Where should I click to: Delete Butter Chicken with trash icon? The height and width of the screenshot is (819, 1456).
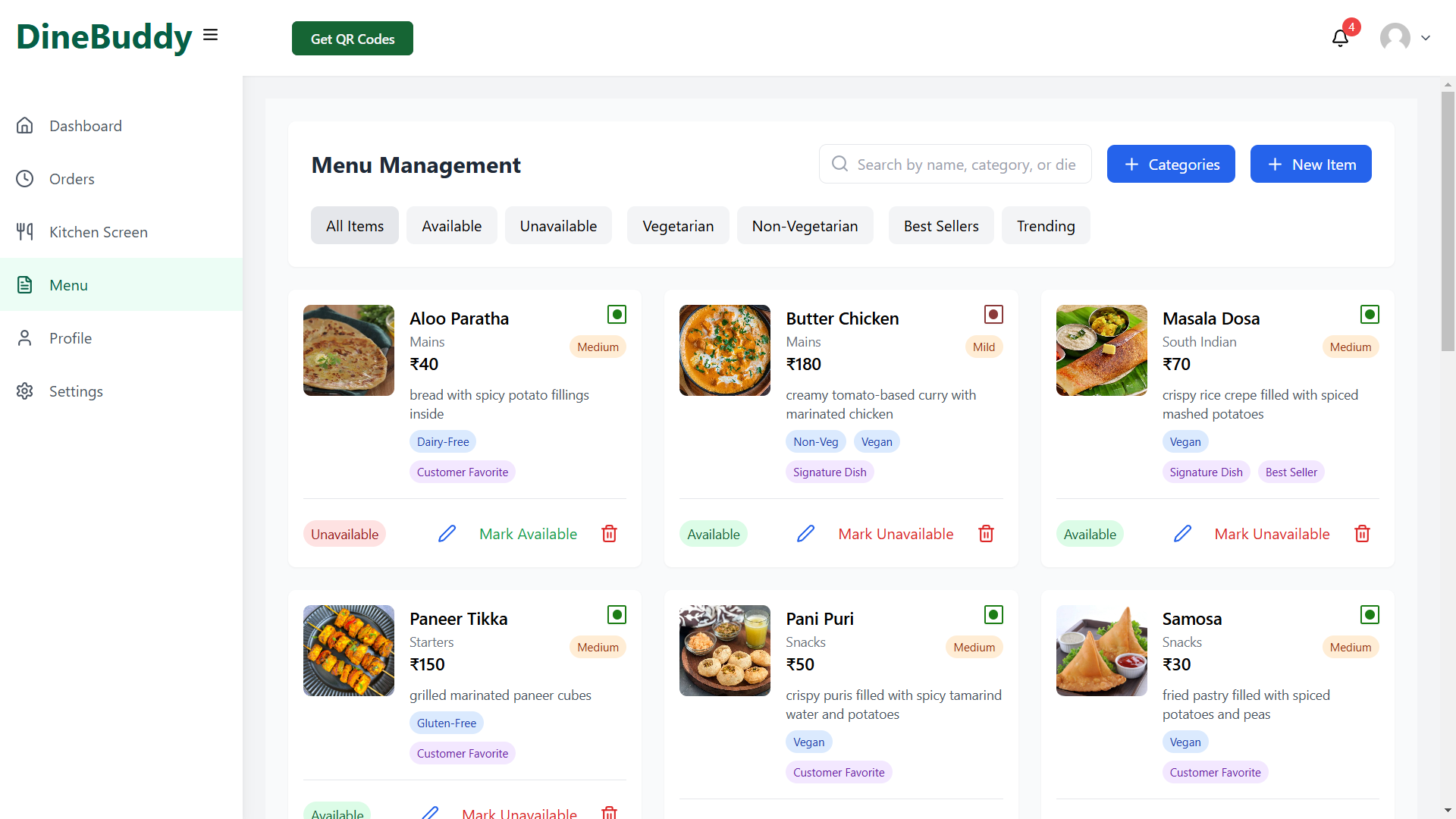tap(987, 534)
